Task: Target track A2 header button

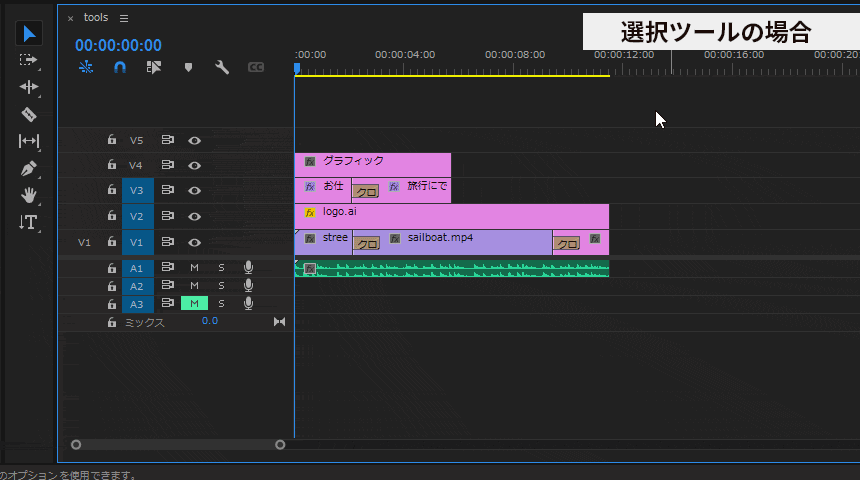Action: (138, 286)
